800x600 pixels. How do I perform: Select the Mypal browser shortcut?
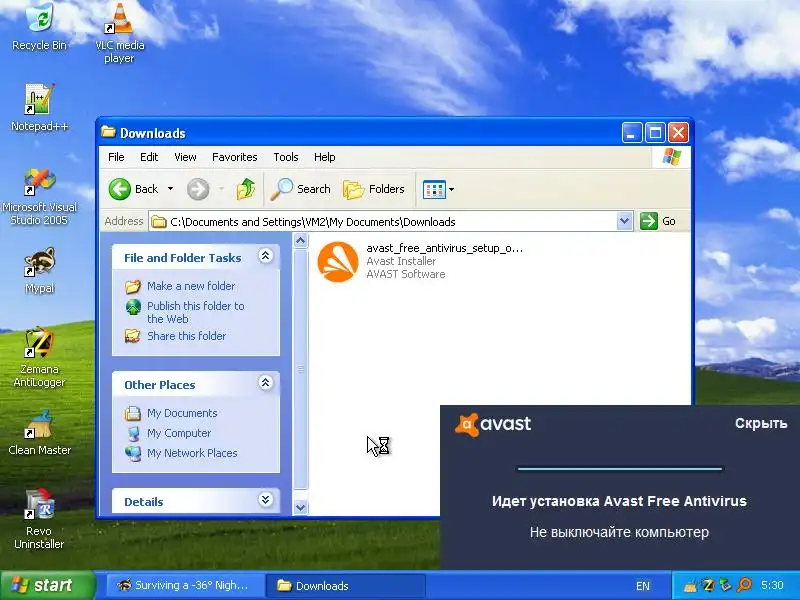pos(39,270)
